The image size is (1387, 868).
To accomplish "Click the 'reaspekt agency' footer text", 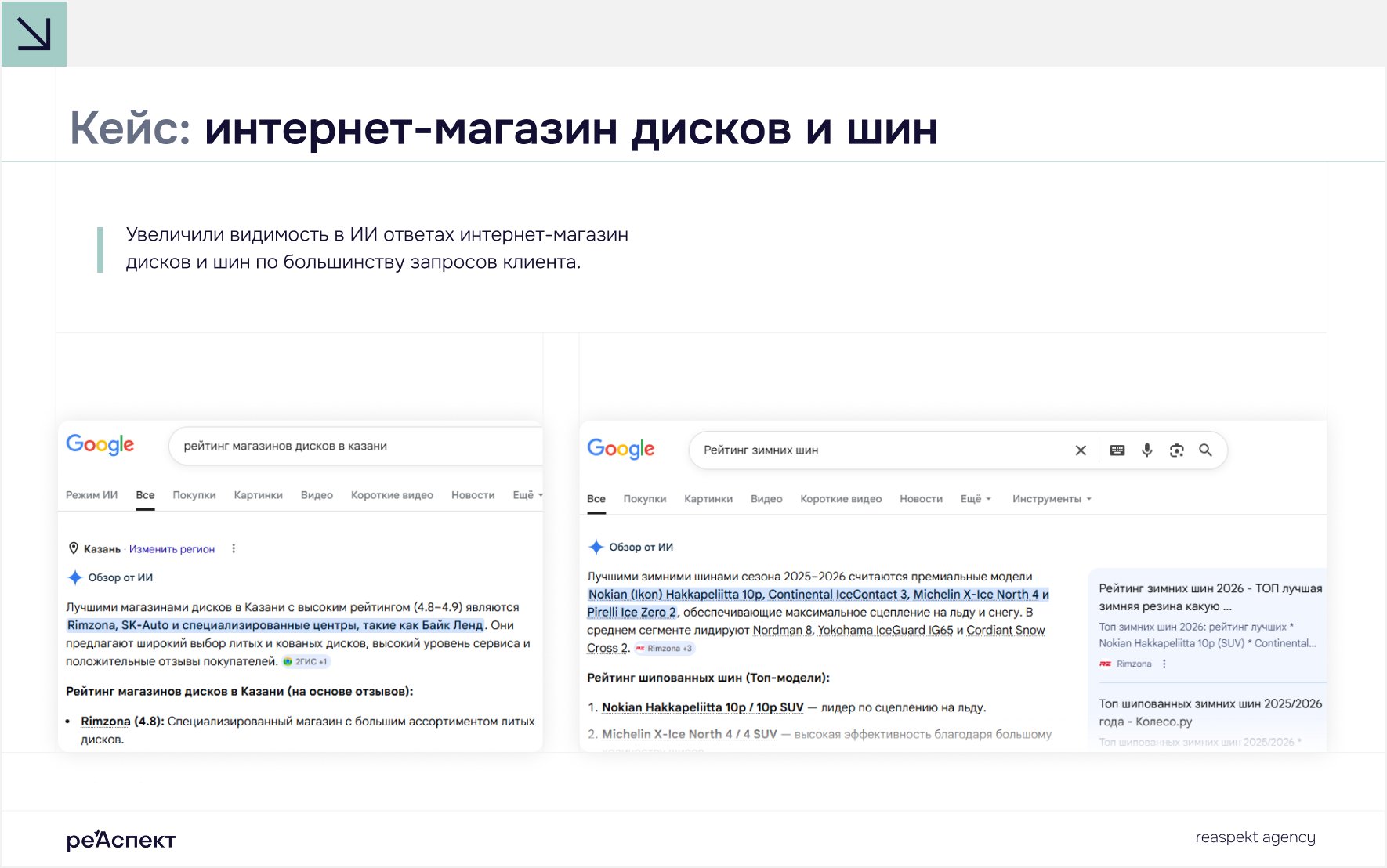I will tap(1255, 837).
